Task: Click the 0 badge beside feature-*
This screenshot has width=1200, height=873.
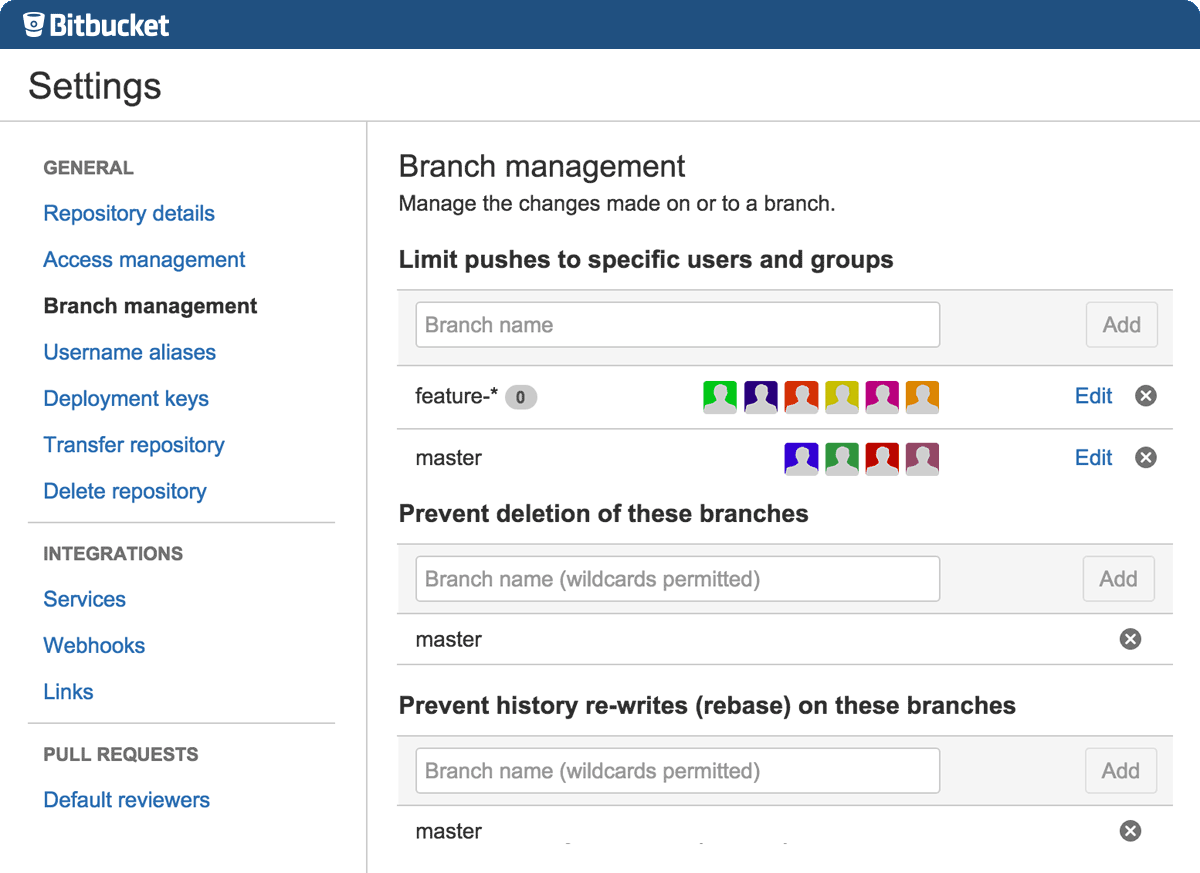Action: point(520,397)
